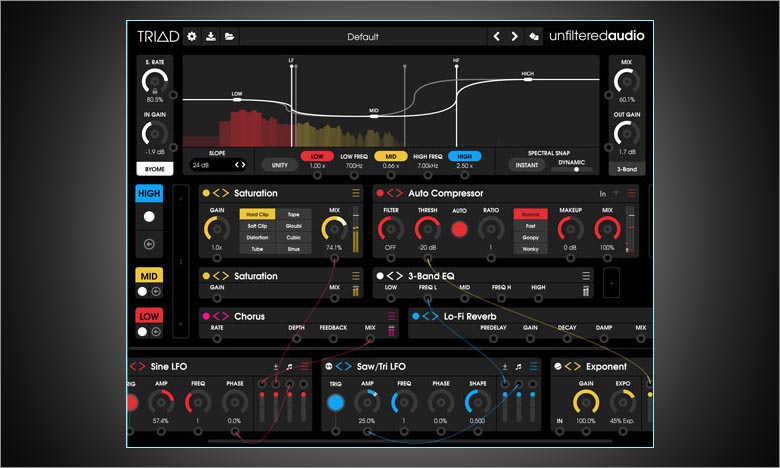
Task: Click the THRESH modulation input jack
Action: [427, 258]
